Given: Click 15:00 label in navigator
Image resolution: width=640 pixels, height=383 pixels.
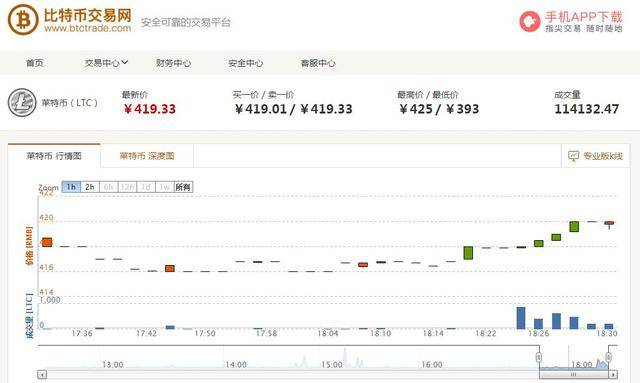Looking at the screenshot, I should [x=331, y=364].
